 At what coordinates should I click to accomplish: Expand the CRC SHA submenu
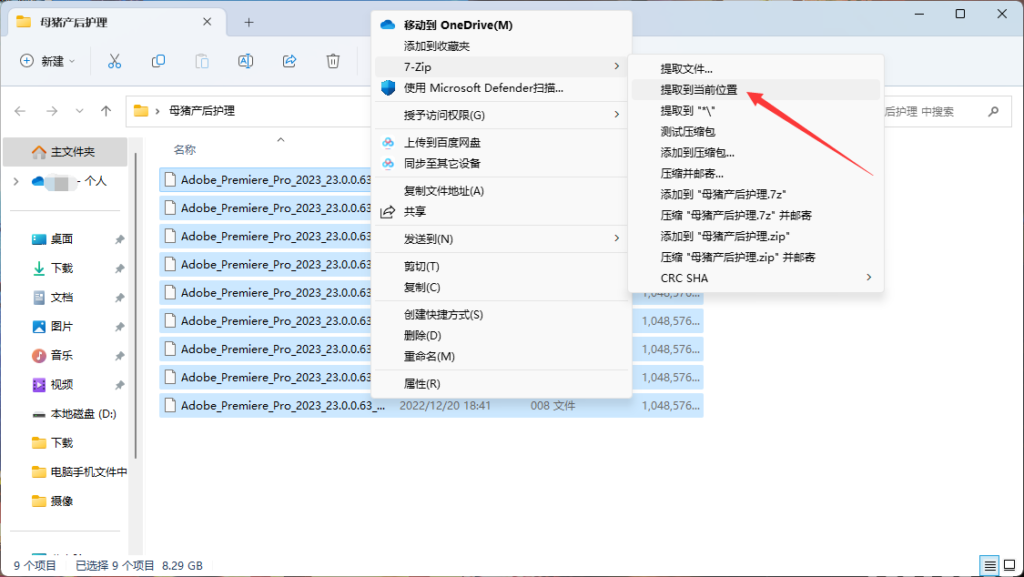(756, 278)
